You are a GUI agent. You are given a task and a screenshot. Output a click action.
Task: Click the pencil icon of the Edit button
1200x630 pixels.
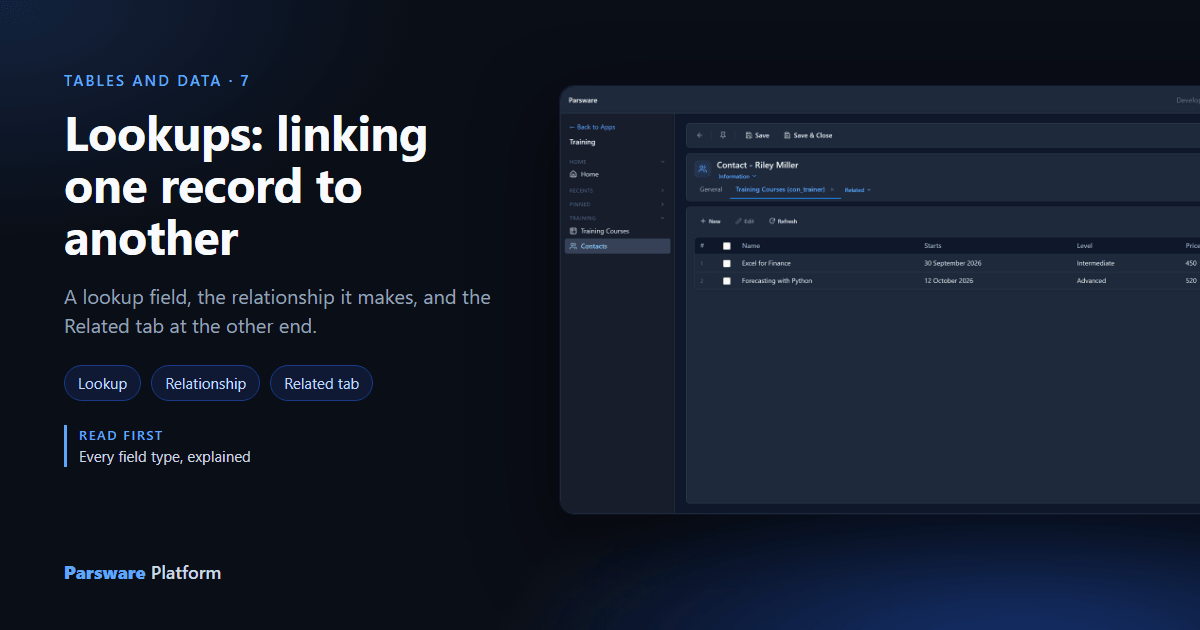(x=738, y=221)
